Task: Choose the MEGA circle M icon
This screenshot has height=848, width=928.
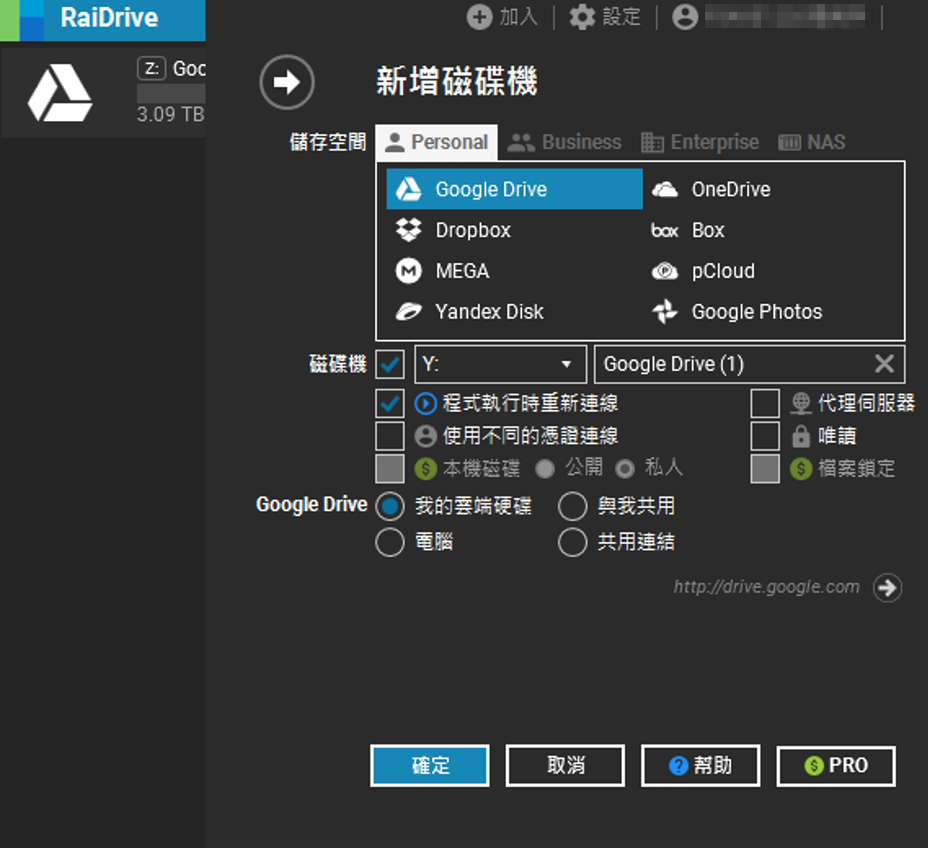Action: pos(408,271)
